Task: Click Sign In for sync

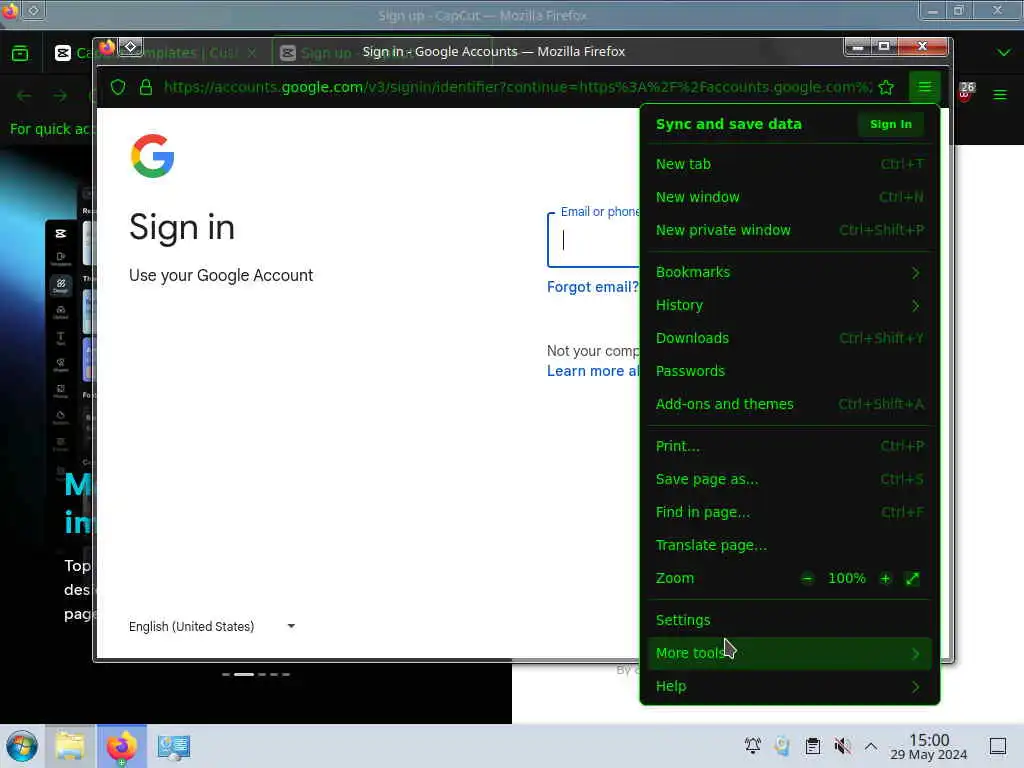Action: (x=890, y=124)
